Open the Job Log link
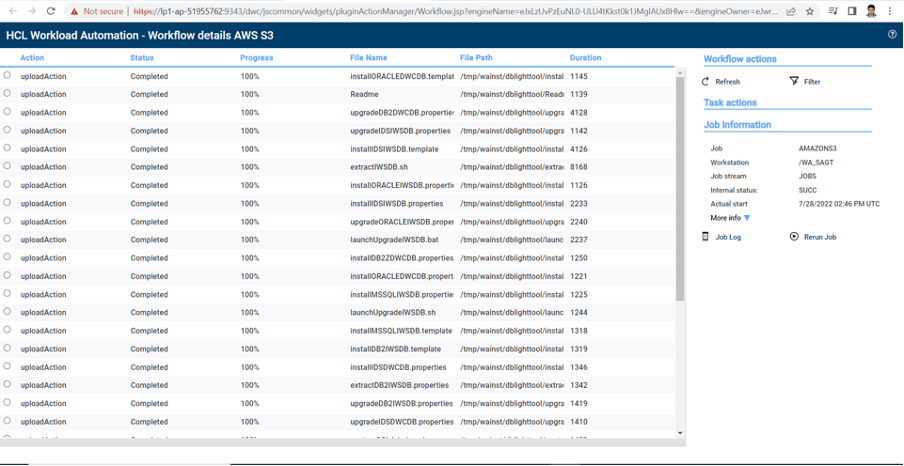Image resolution: width=904 pixels, height=466 pixels. [x=728, y=237]
